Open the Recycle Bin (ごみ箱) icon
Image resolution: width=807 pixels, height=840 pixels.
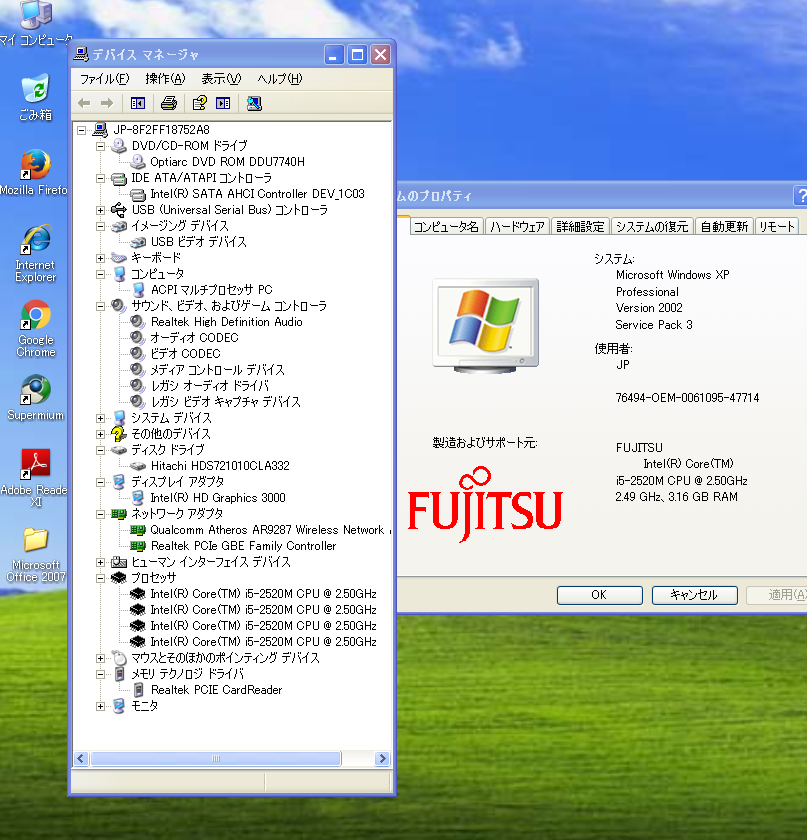[x=36, y=98]
